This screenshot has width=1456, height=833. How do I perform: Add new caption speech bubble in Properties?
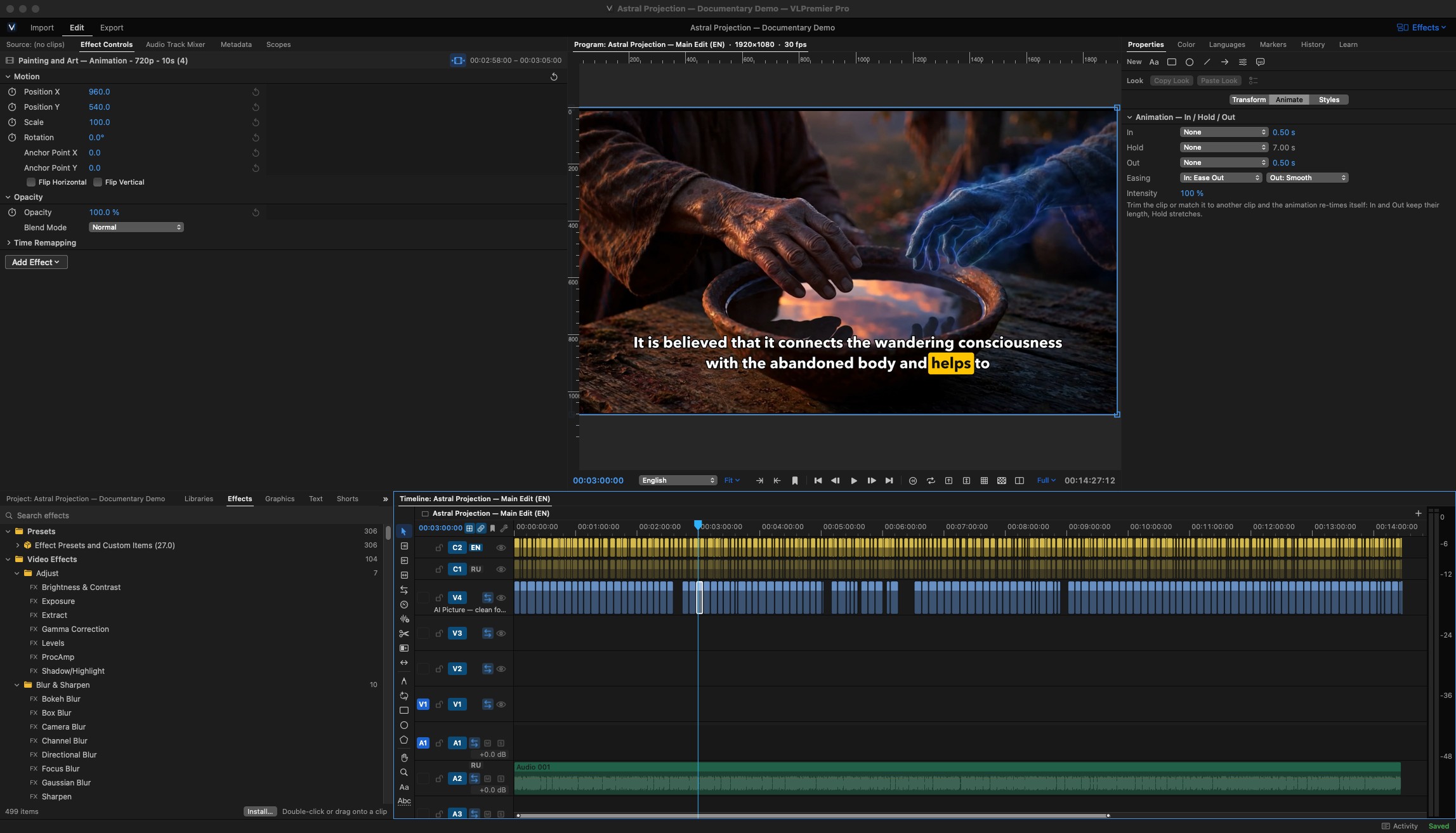click(1261, 62)
